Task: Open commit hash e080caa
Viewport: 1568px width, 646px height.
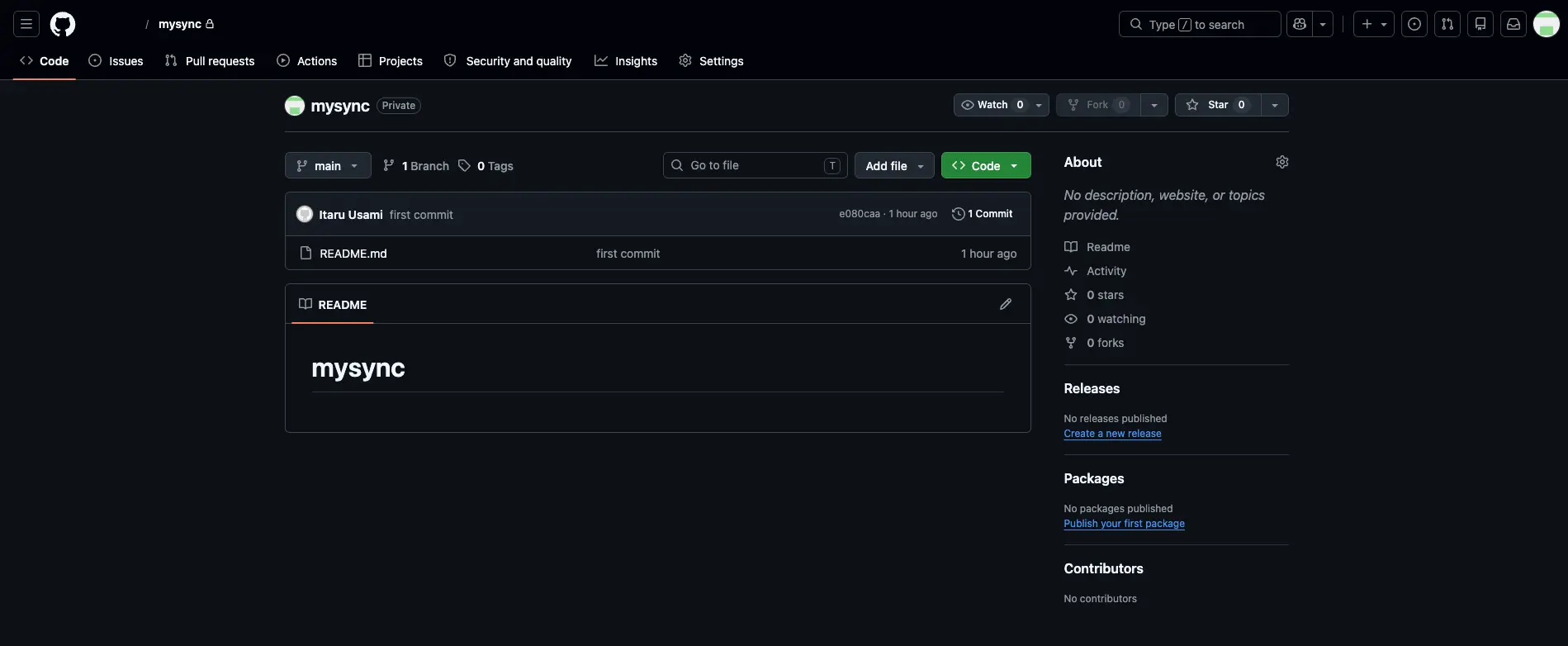Action: [860, 214]
